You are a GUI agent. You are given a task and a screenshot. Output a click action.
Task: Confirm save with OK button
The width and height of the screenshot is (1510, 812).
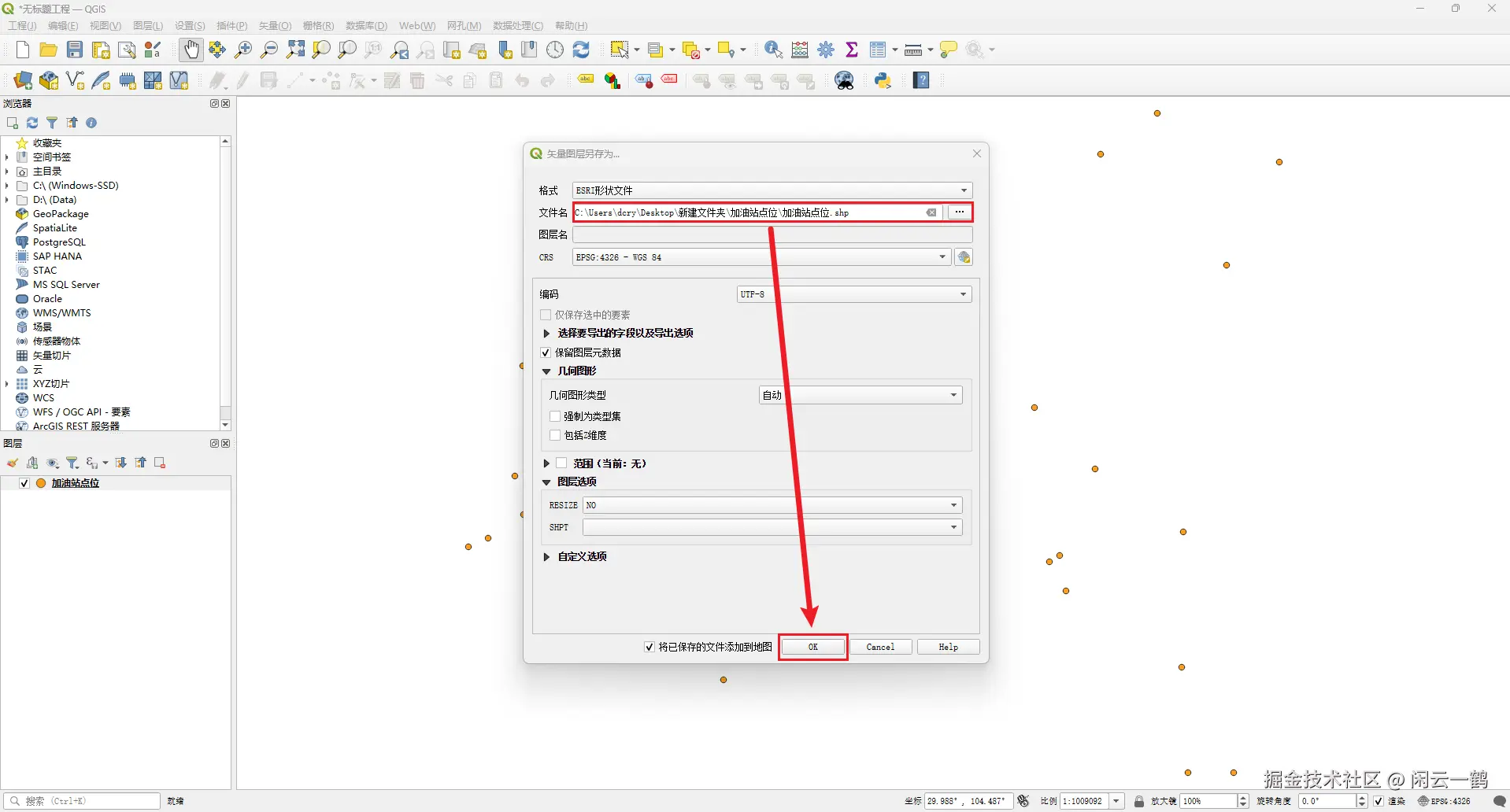(813, 647)
